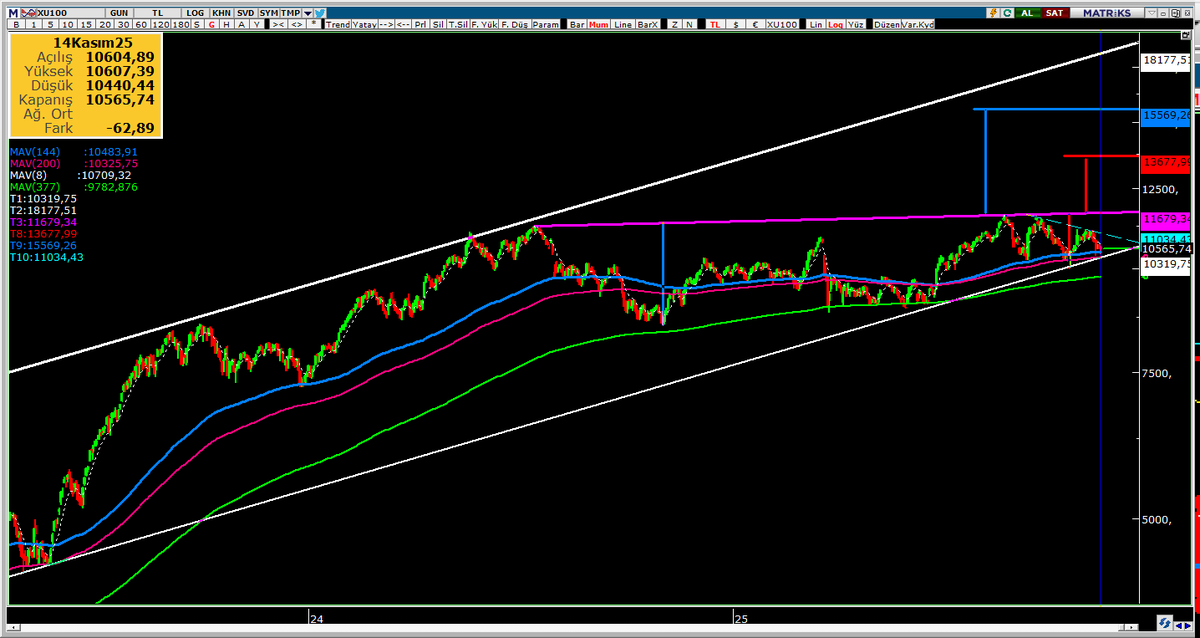Shift the chart left with '<--' arrow
Image resolution: width=1200 pixels, height=638 pixels.
point(404,24)
